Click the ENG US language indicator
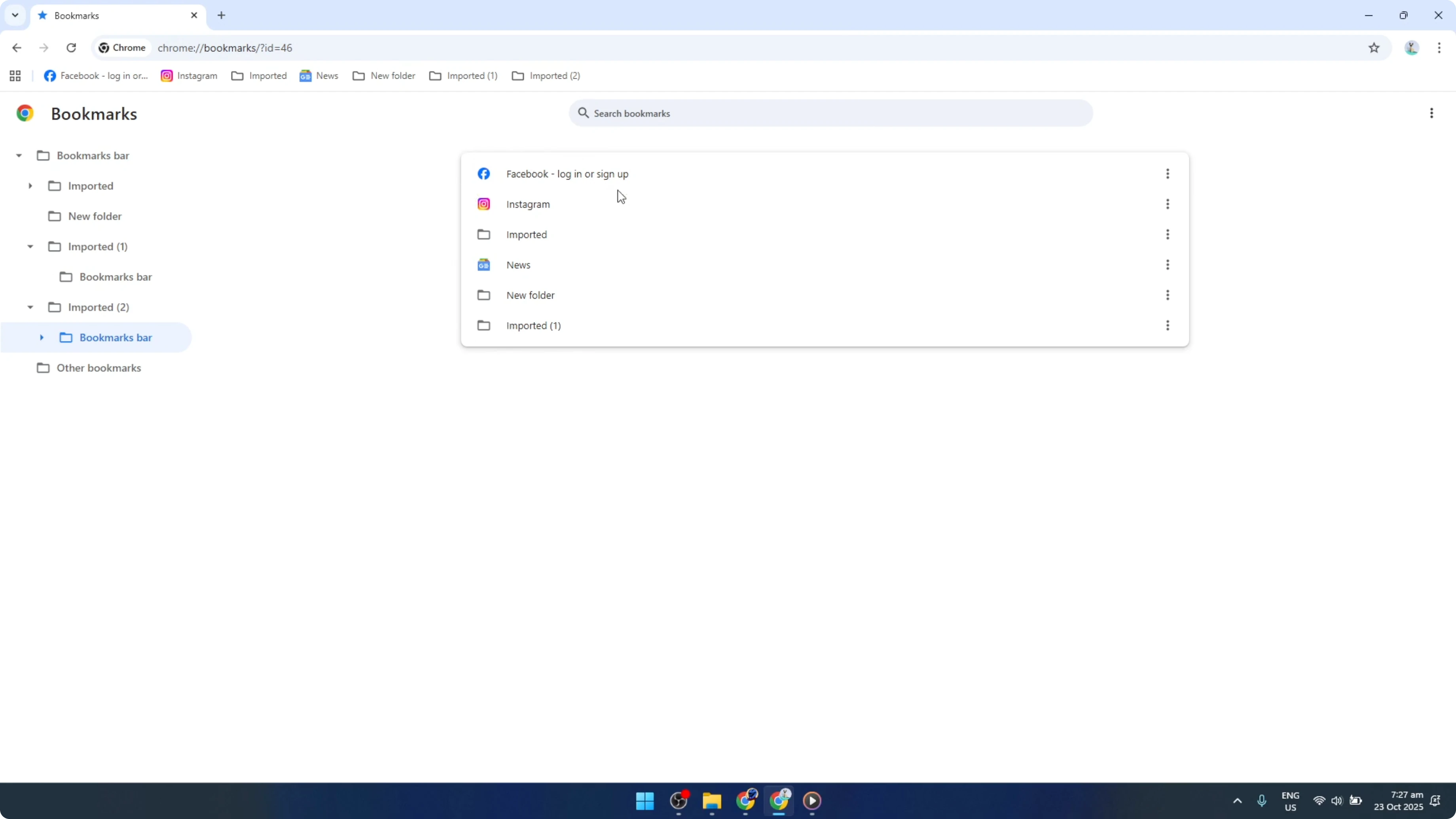Image resolution: width=1456 pixels, height=819 pixels. [x=1290, y=801]
